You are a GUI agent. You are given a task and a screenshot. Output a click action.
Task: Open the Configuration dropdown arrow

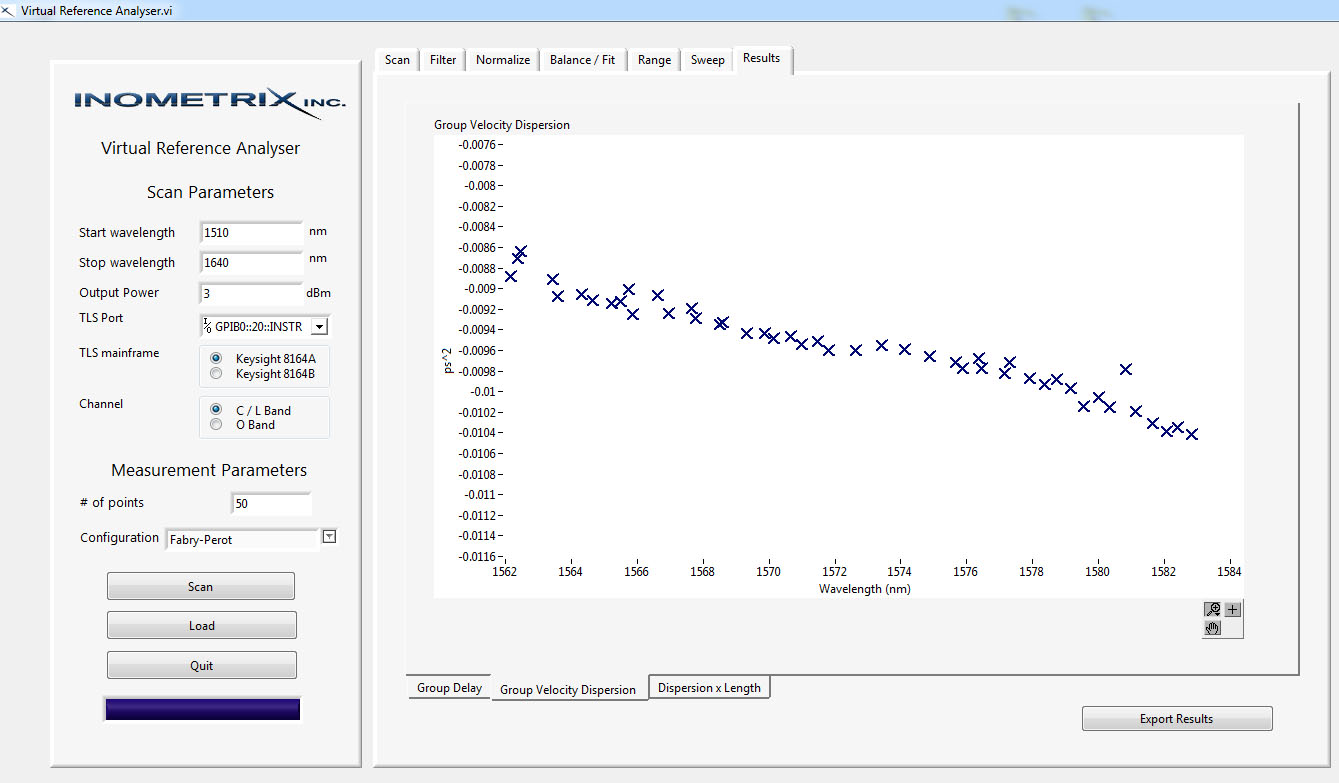(x=330, y=537)
